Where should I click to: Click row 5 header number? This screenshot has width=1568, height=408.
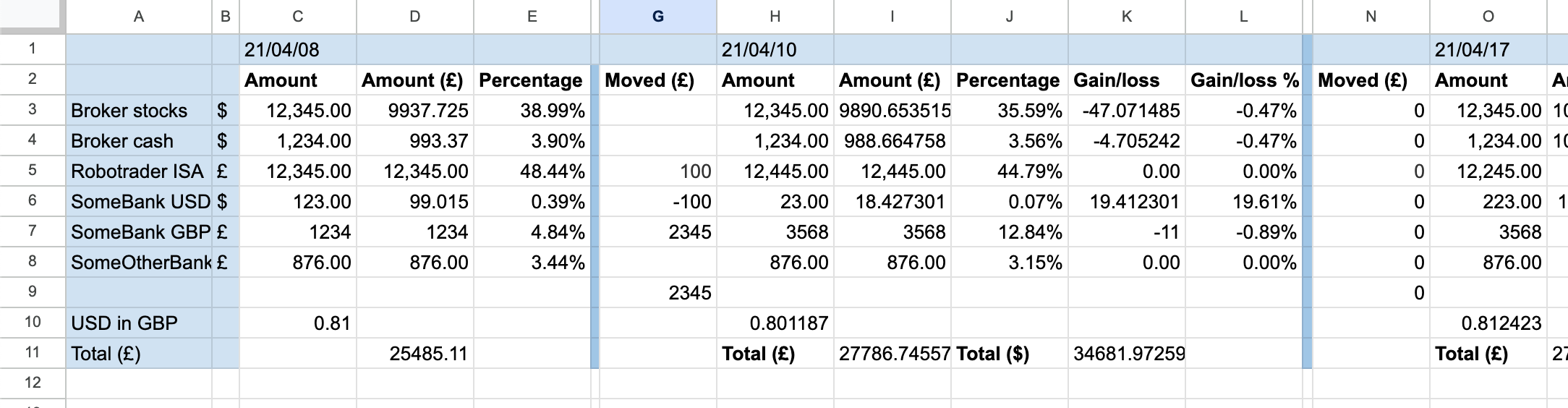[33, 171]
